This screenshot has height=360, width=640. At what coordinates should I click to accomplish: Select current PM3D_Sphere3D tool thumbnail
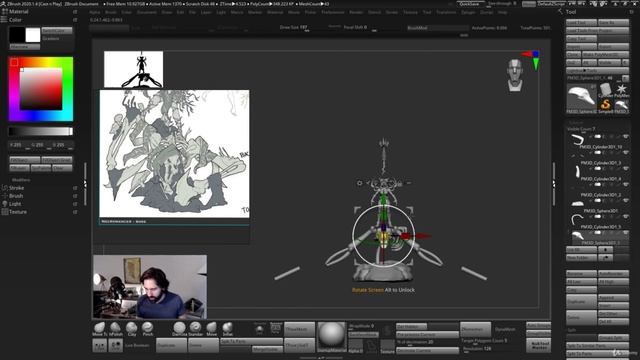coord(582,98)
